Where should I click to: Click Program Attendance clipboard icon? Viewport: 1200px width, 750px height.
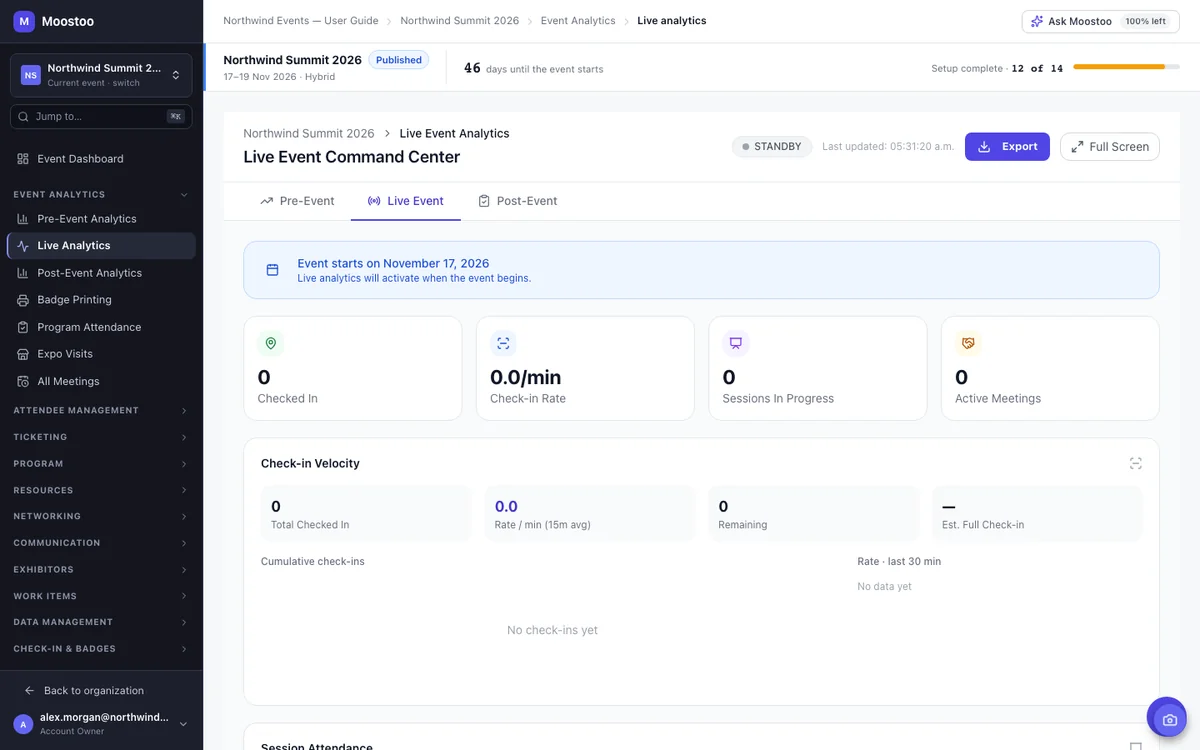[23, 327]
